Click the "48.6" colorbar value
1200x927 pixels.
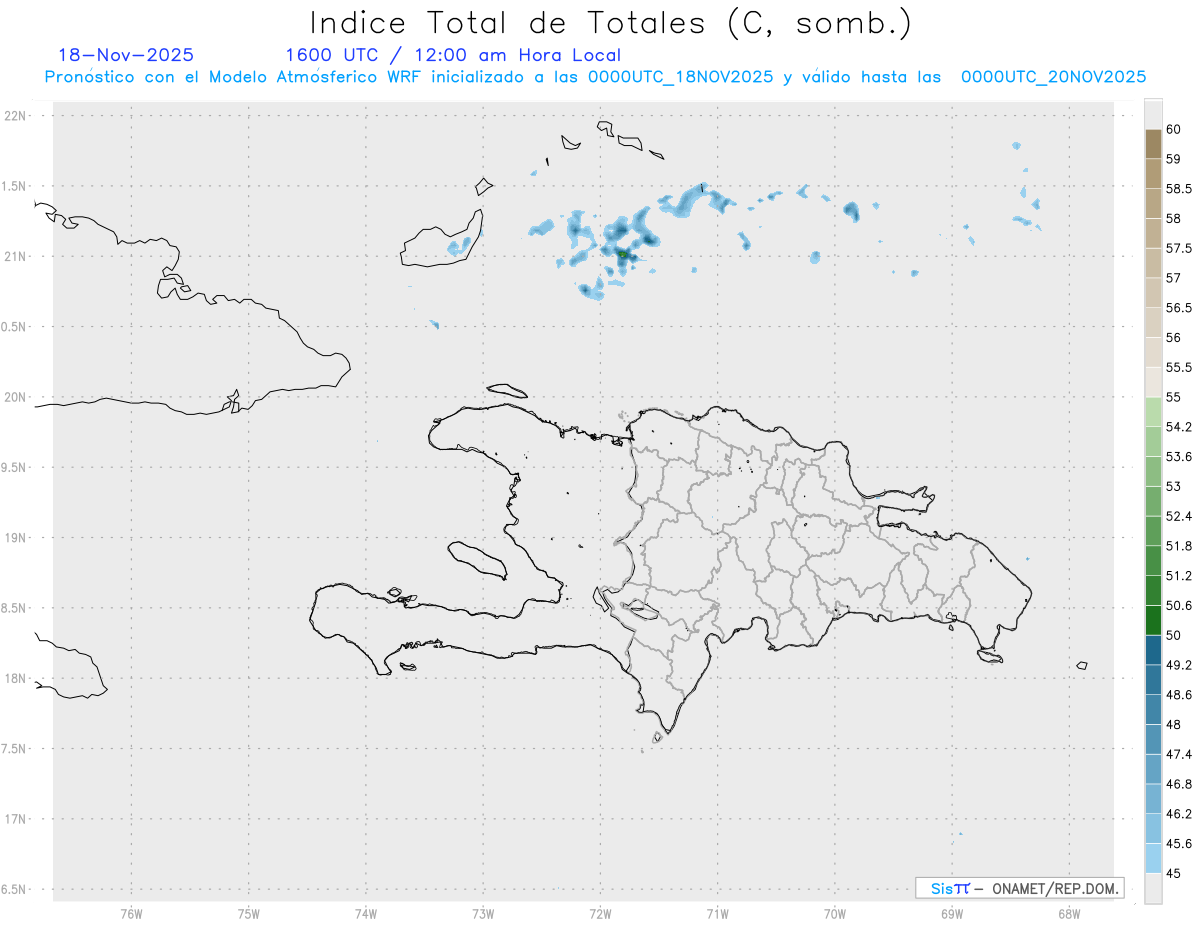click(x=1178, y=695)
